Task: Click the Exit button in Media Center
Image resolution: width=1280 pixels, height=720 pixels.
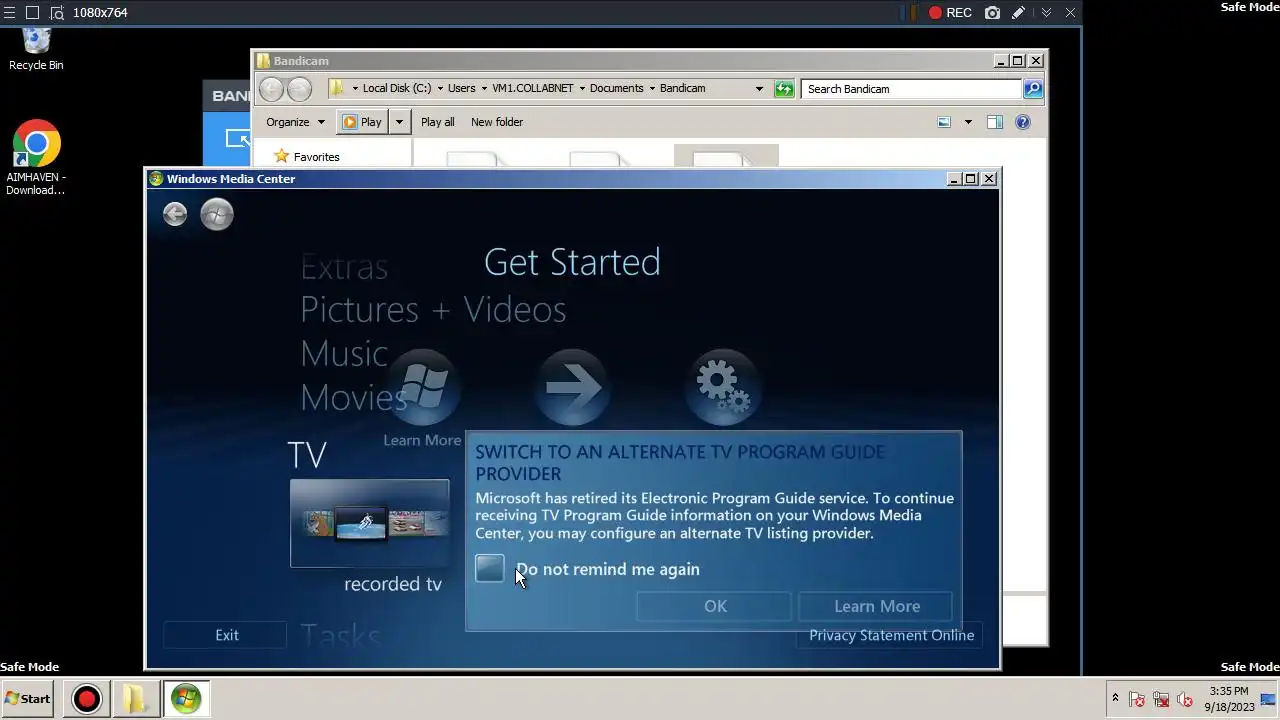Action: [x=227, y=635]
